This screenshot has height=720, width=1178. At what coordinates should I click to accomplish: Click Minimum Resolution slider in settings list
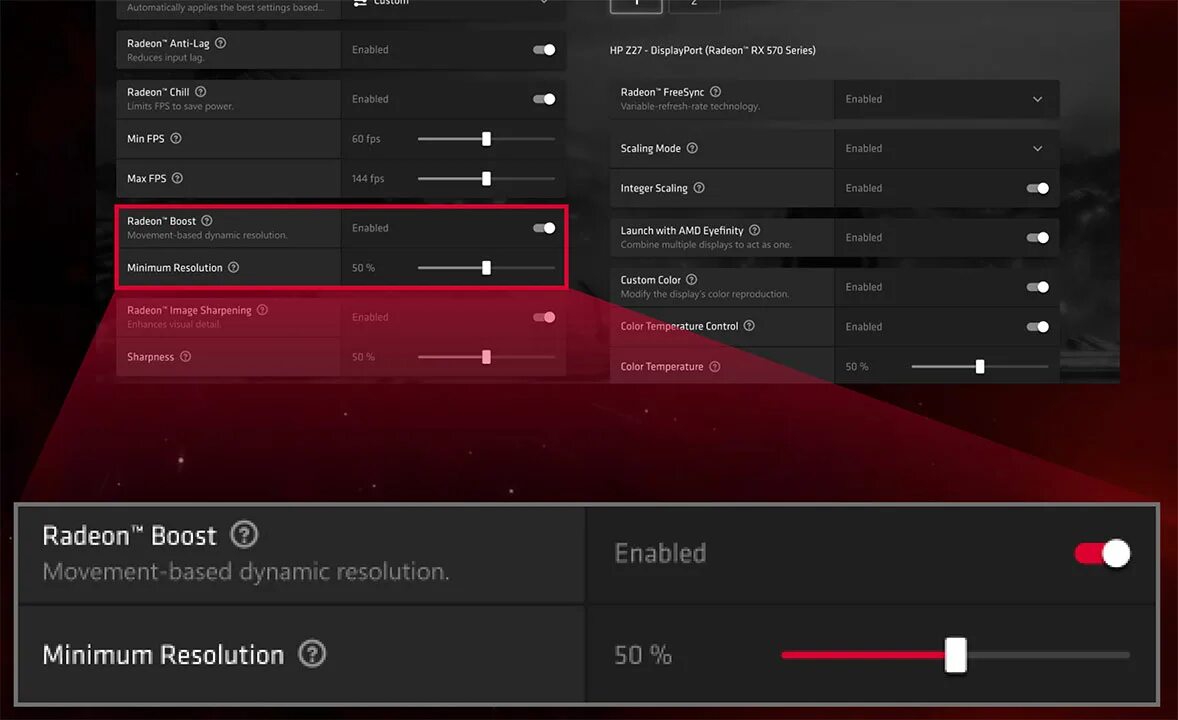pos(486,268)
